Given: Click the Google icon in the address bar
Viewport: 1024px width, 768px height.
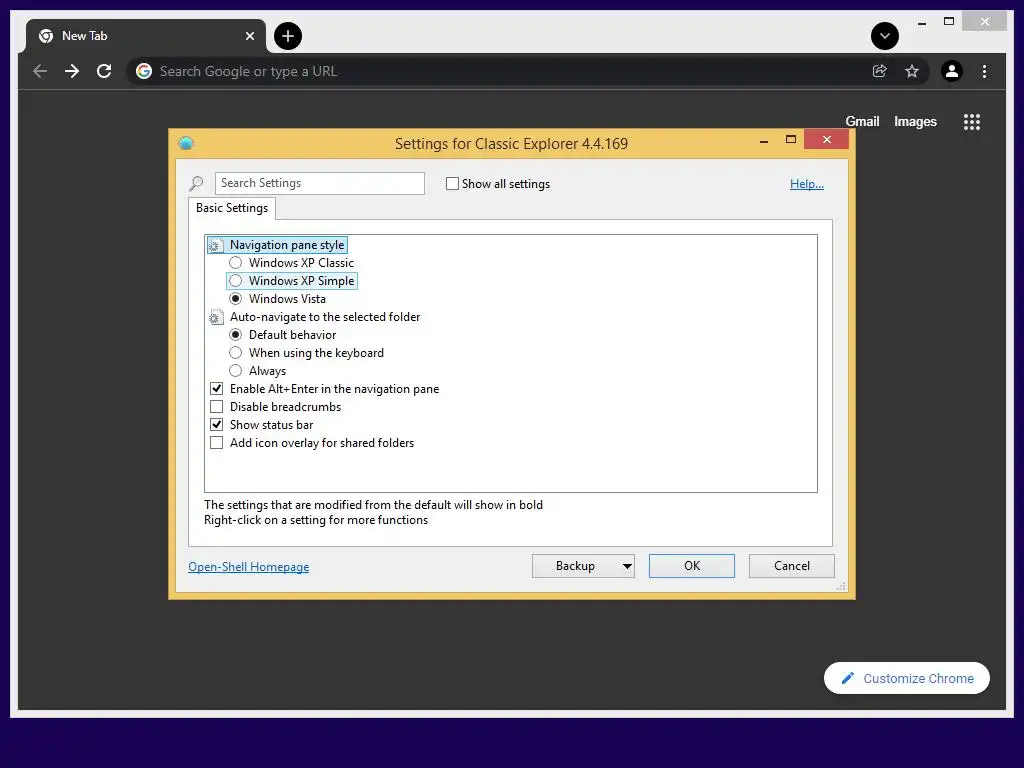Looking at the screenshot, I should coord(144,71).
